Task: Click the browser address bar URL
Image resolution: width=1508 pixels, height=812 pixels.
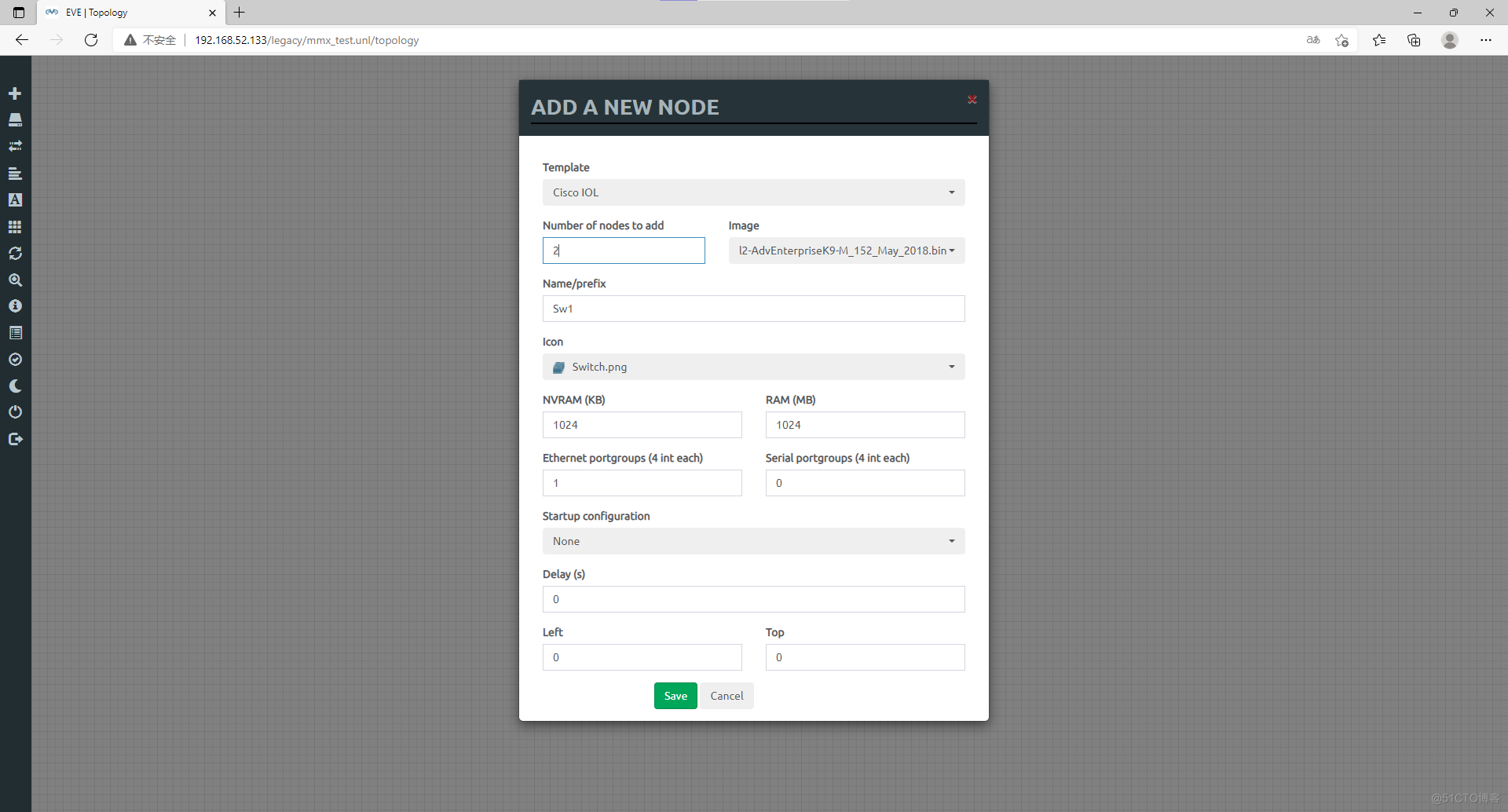Action: (306, 40)
